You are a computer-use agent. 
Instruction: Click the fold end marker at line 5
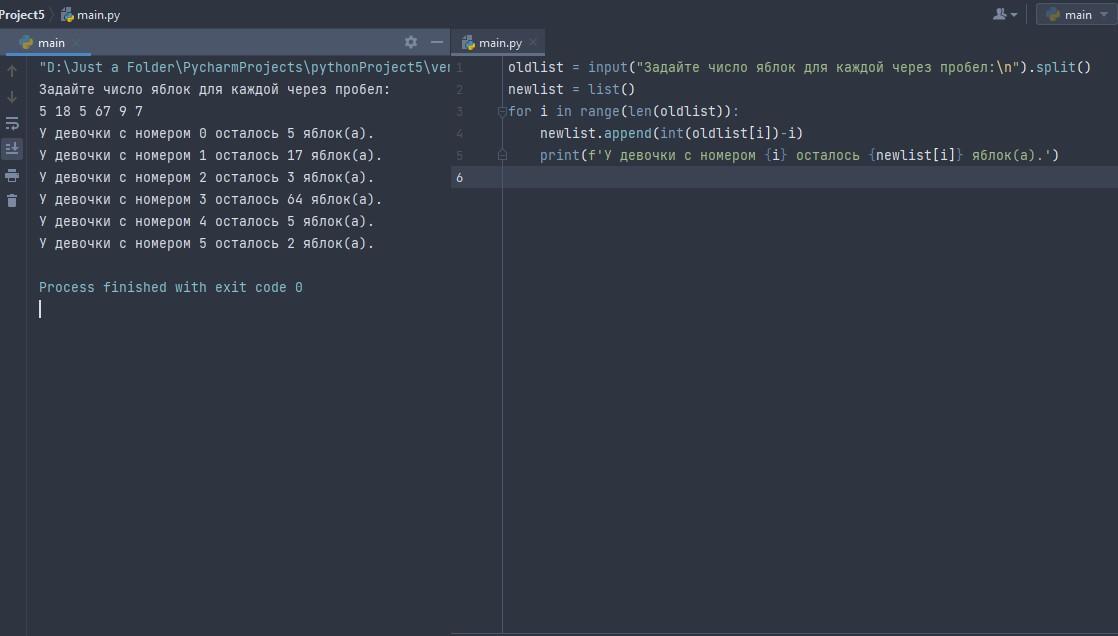click(x=502, y=155)
